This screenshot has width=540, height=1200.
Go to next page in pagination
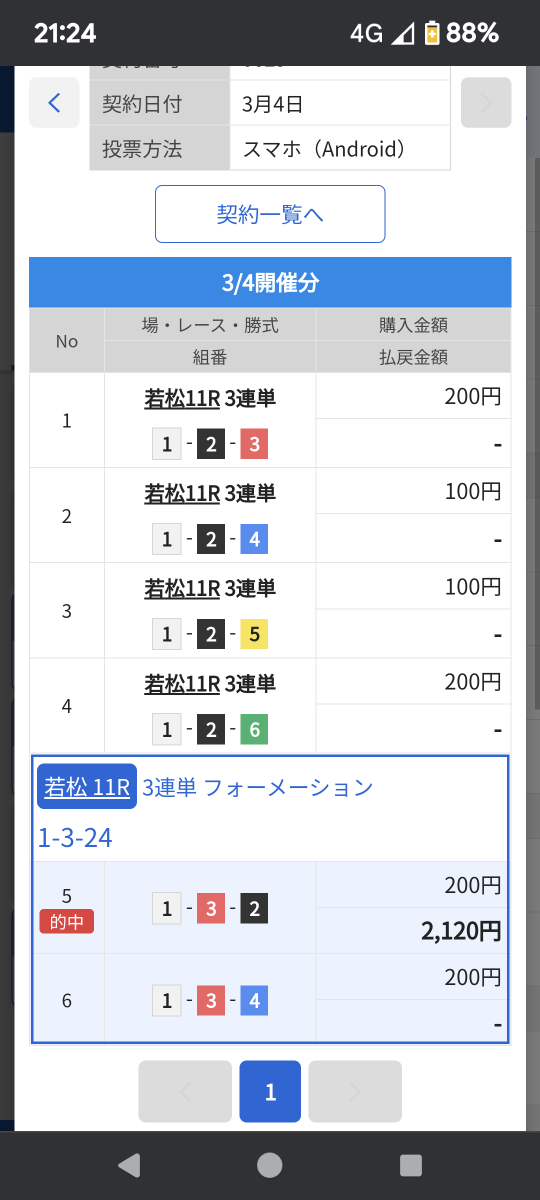coord(355,1092)
